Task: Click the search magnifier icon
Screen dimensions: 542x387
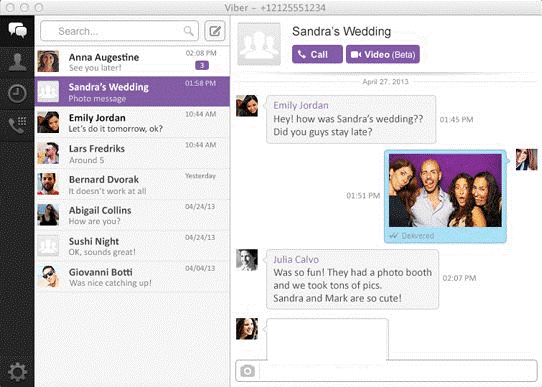Action: [x=188, y=31]
